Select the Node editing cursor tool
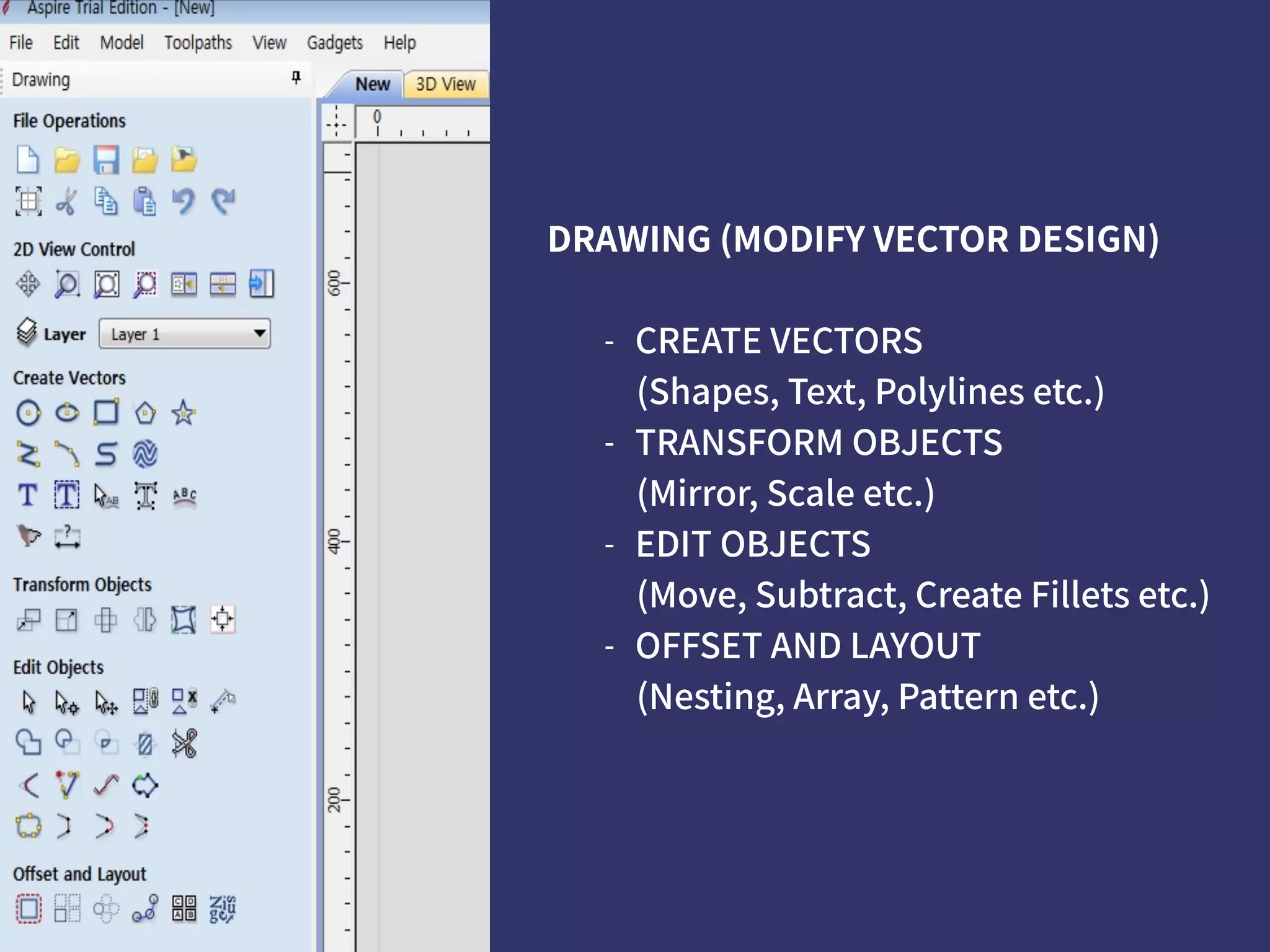The image size is (1270, 952). point(66,702)
